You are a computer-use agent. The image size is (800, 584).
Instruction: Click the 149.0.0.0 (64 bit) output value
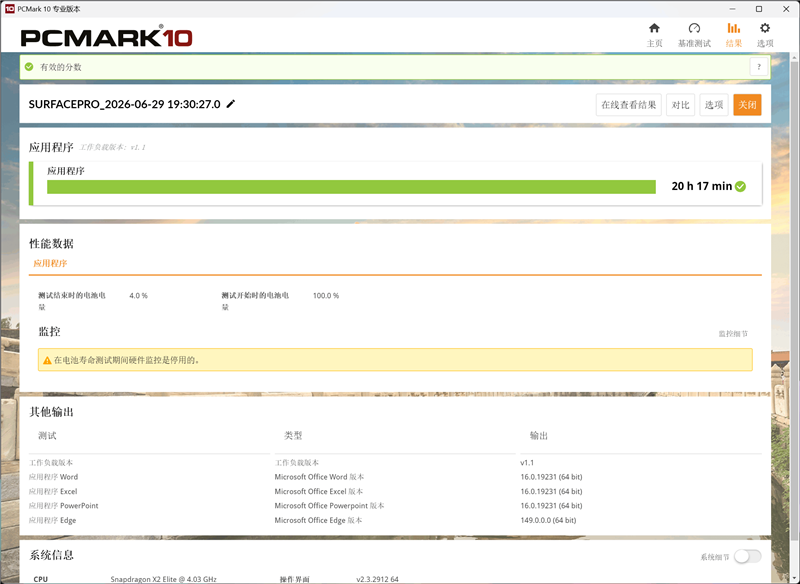pyautogui.click(x=548, y=520)
